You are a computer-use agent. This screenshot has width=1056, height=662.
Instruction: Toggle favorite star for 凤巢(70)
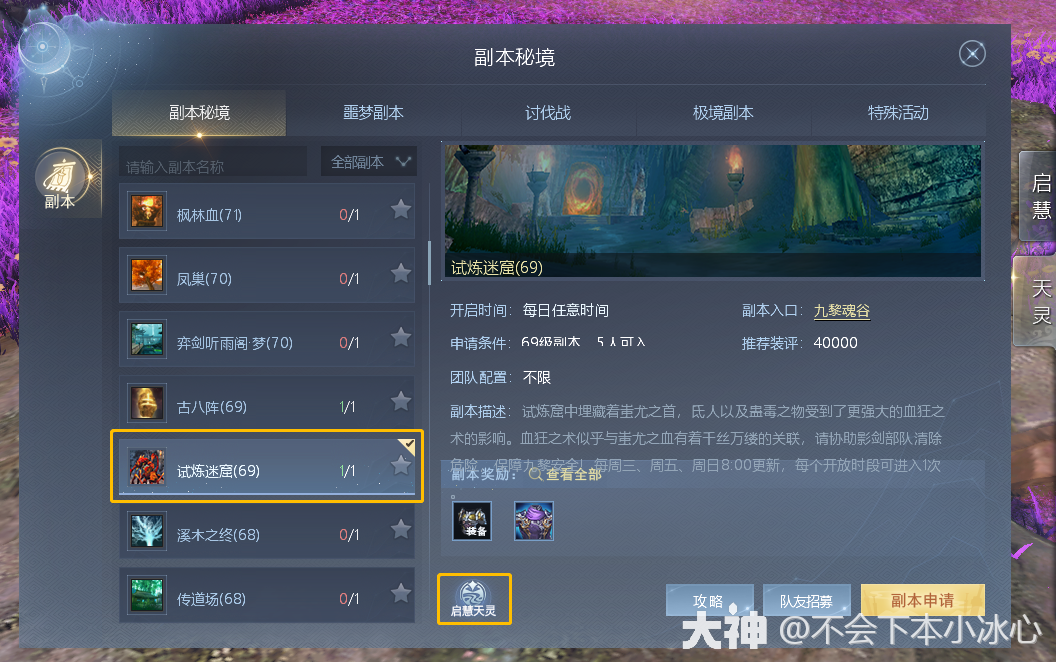point(401,273)
